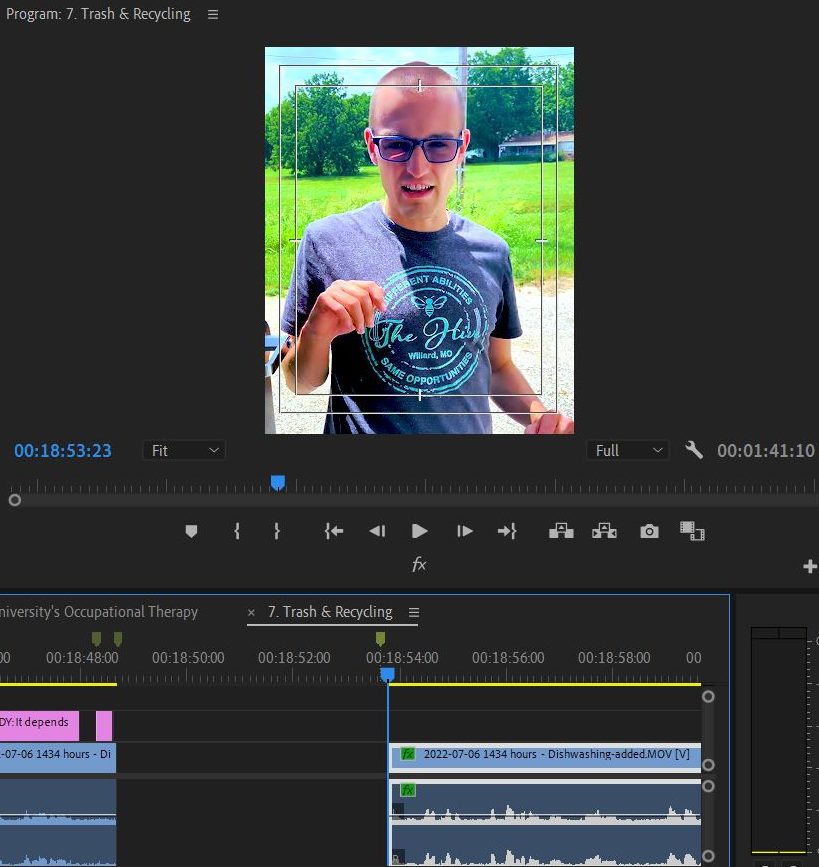
Task: Toggle the fx global mute below transport
Action: tap(419, 565)
